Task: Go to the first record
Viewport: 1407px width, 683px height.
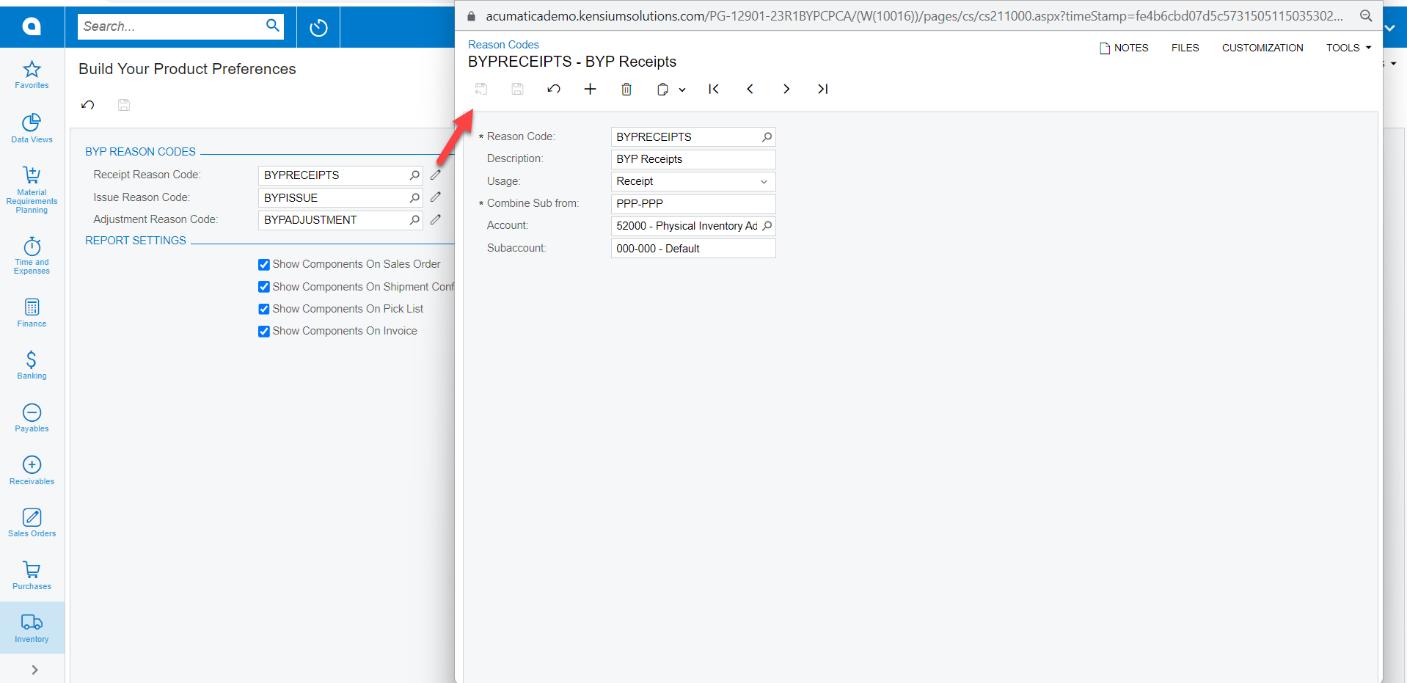Action: pyautogui.click(x=713, y=89)
